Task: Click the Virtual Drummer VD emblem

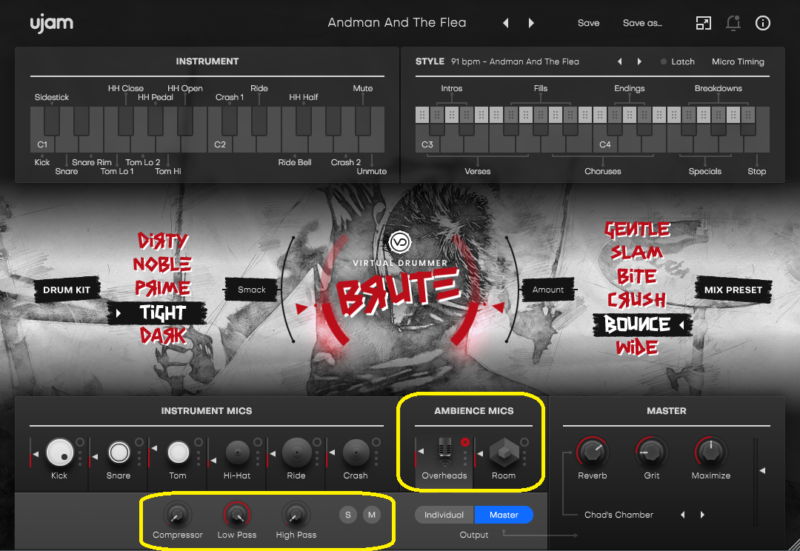Action: tap(399, 242)
